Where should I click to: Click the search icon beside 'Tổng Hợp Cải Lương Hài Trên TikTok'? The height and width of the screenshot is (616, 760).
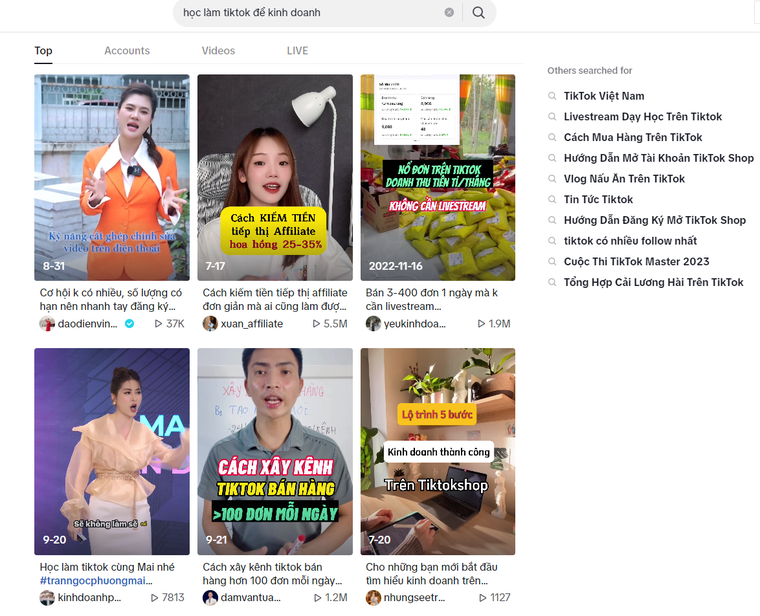552,283
